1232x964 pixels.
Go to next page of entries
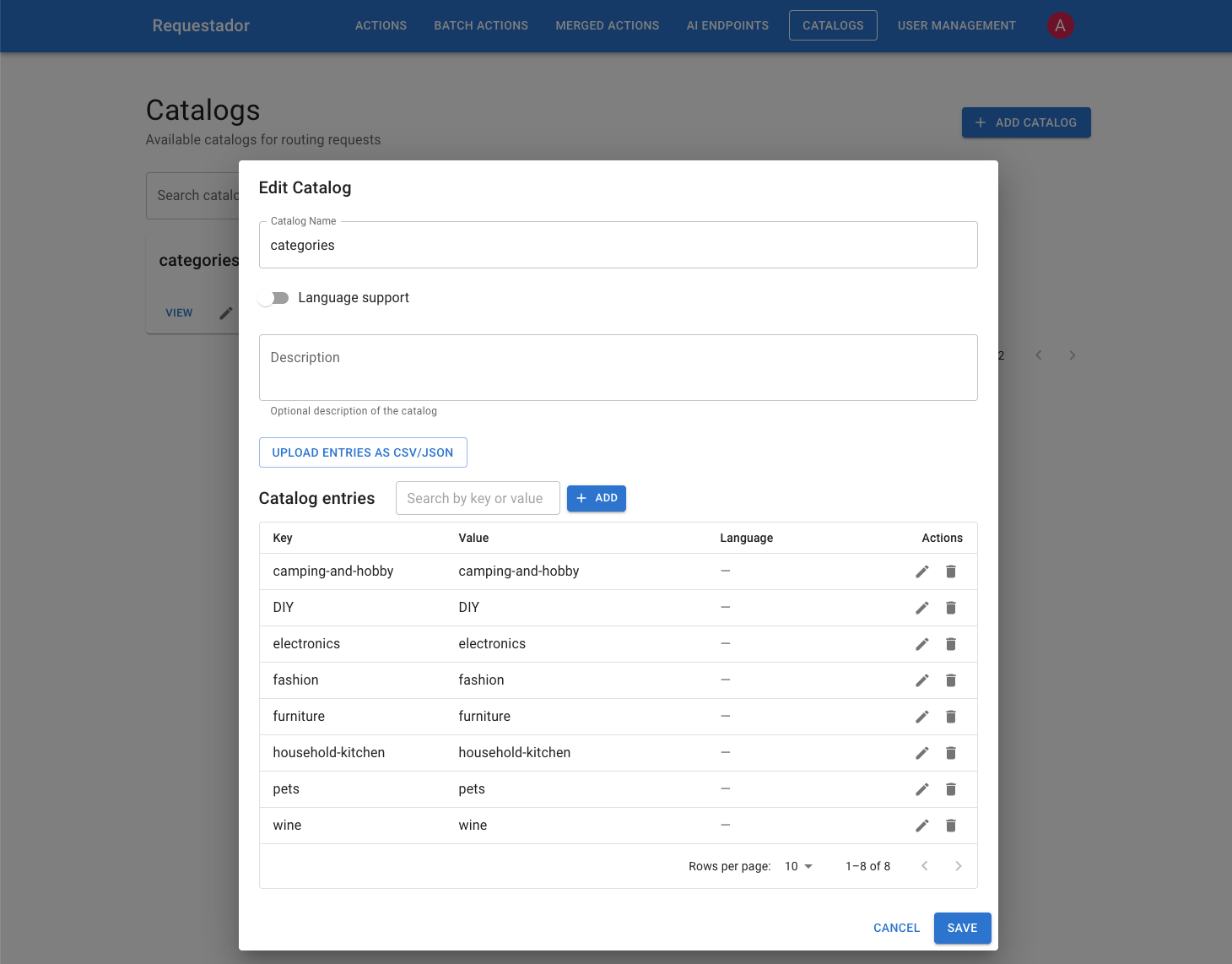pos(958,866)
